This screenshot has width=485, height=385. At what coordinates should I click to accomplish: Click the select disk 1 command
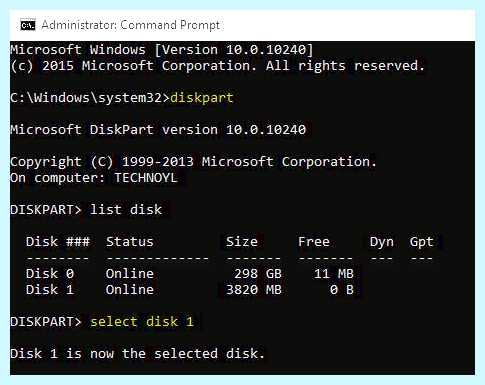click(x=142, y=322)
